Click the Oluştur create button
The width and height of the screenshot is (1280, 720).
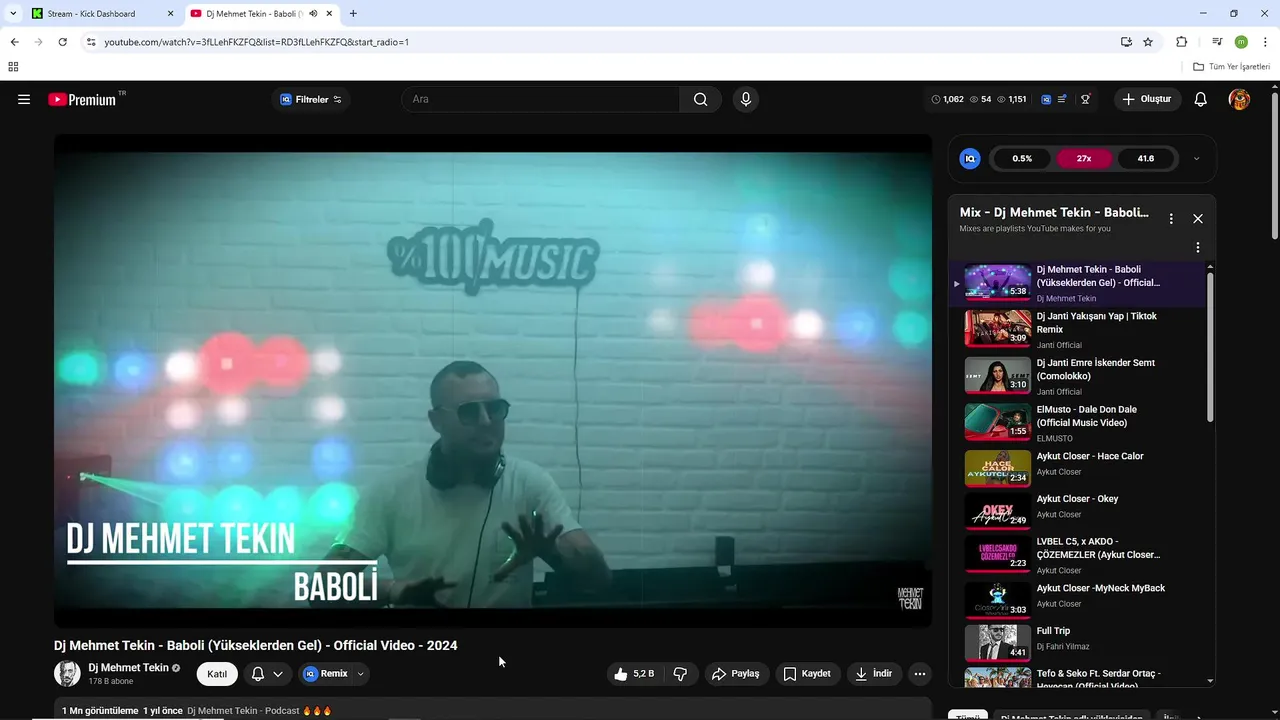tap(1147, 99)
